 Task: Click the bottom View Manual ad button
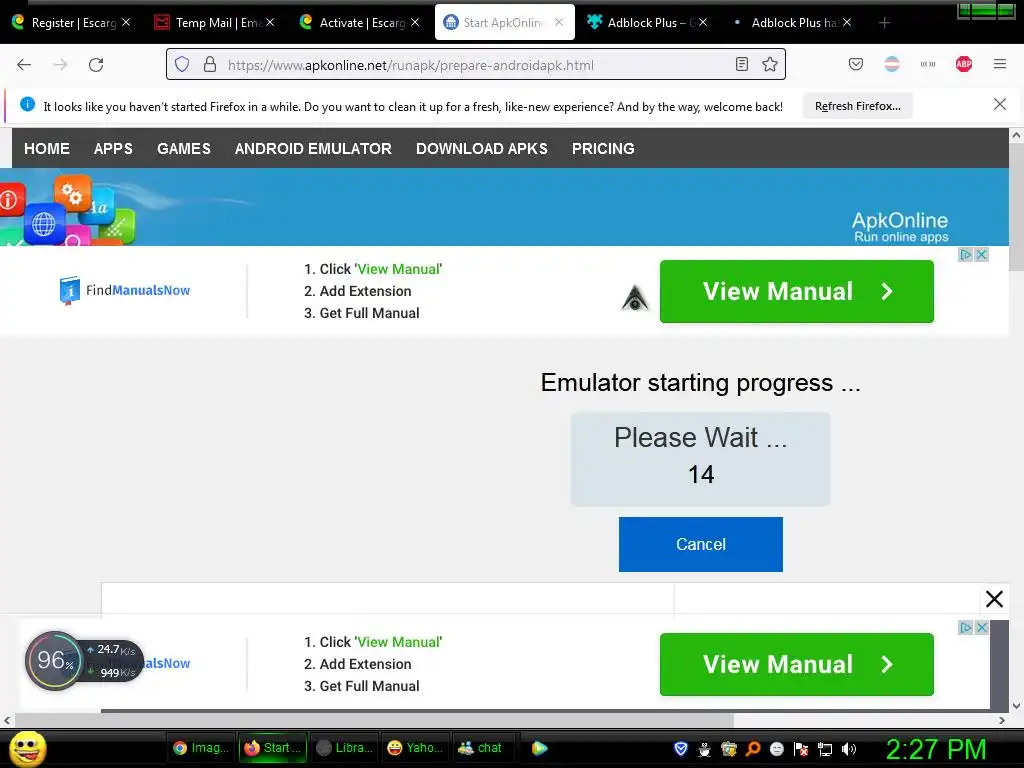797,664
